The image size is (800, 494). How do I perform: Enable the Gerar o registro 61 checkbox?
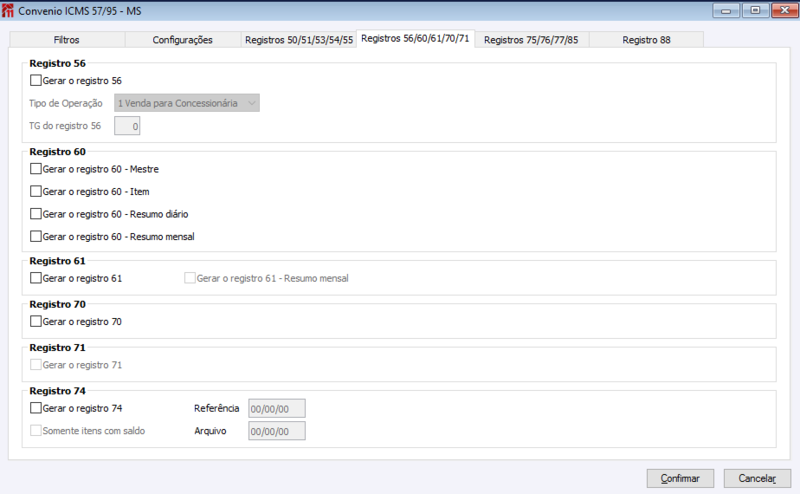click(x=36, y=278)
